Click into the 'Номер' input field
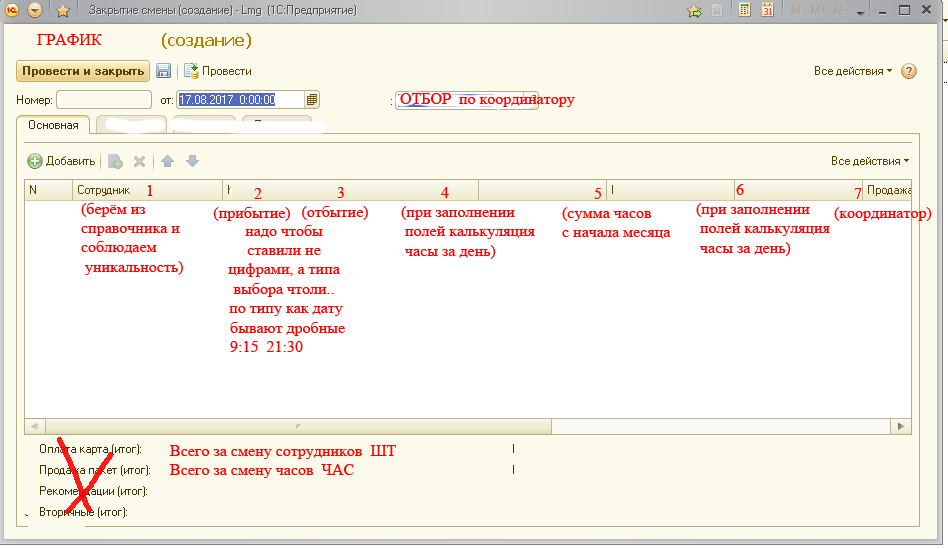This screenshot has width=948, height=549. pyautogui.click(x=104, y=100)
